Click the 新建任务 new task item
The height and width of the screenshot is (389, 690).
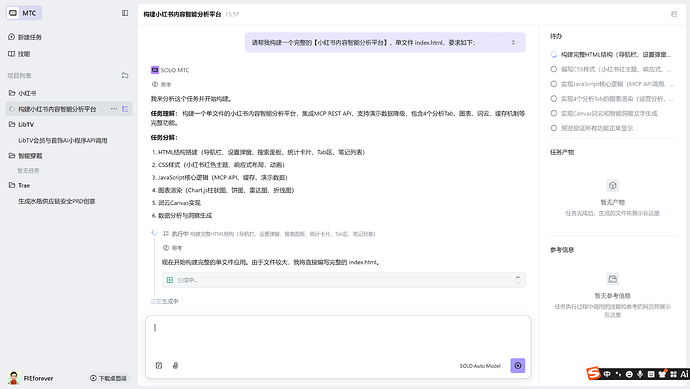pos(25,37)
